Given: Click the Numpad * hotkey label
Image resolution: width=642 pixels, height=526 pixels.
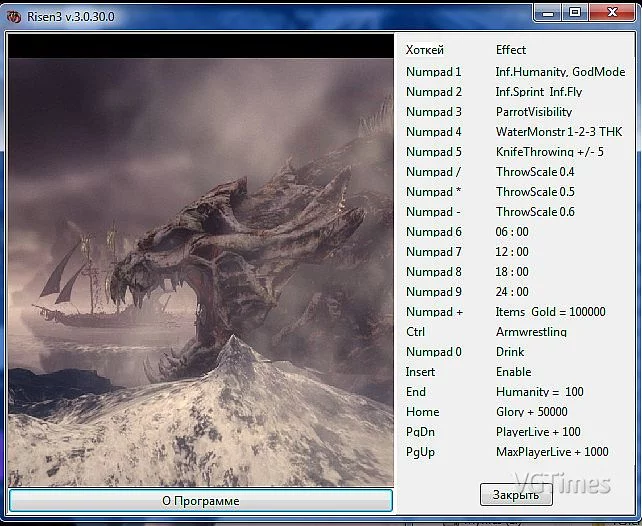Looking at the screenshot, I should coord(433,192).
